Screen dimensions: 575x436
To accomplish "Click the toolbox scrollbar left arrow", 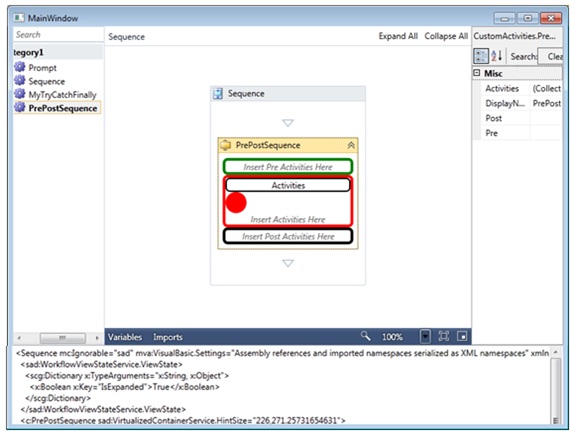I will [19, 338].
